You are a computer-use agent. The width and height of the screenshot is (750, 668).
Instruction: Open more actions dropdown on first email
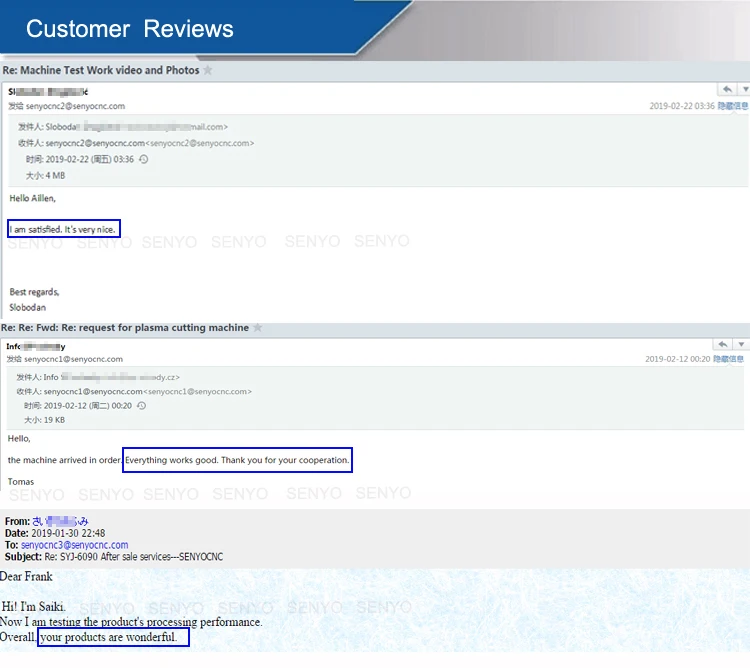coord(744,89)
